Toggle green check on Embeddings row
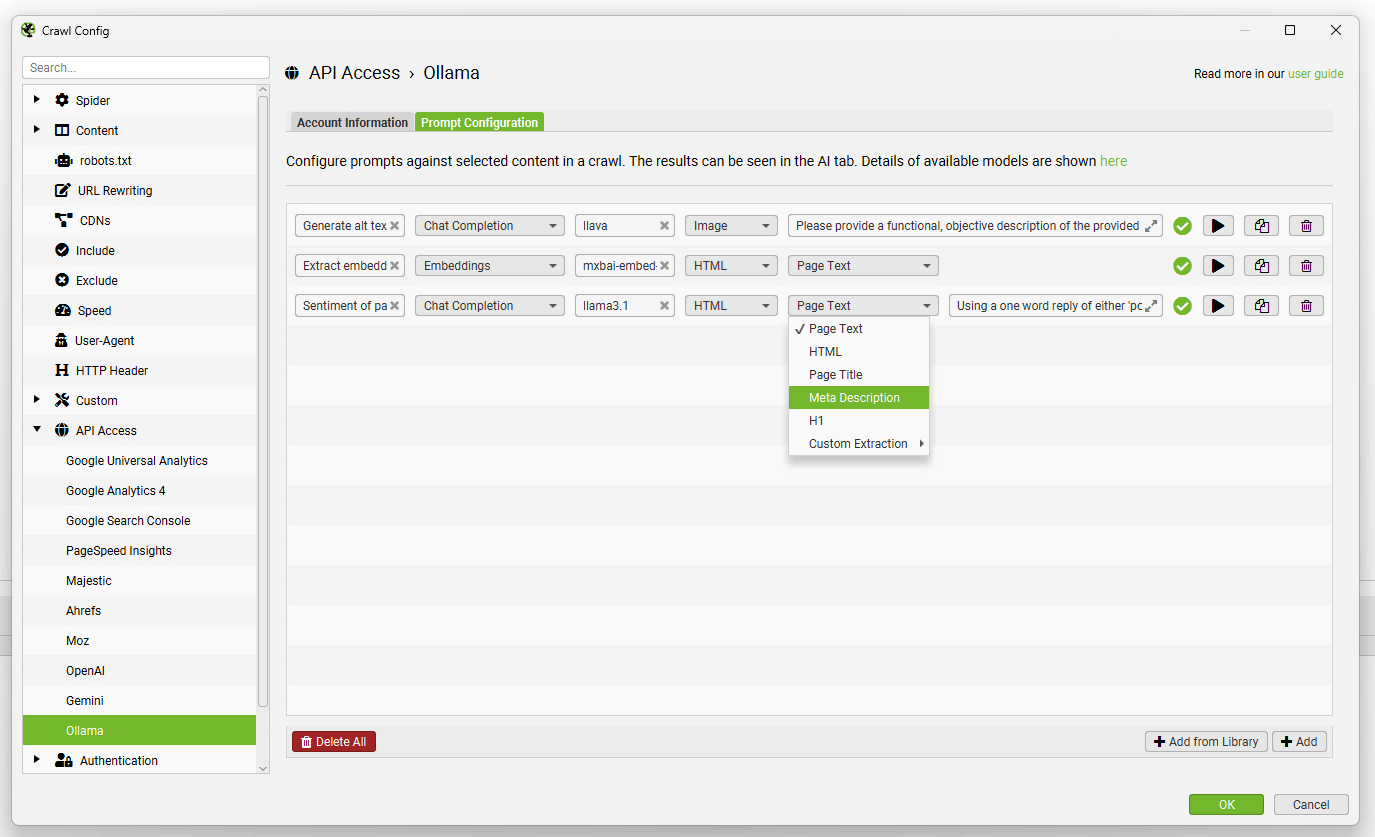Image resolution: width=1375 pixels, height=837 pixels. pyautogui.click(x=1182, y=266)
